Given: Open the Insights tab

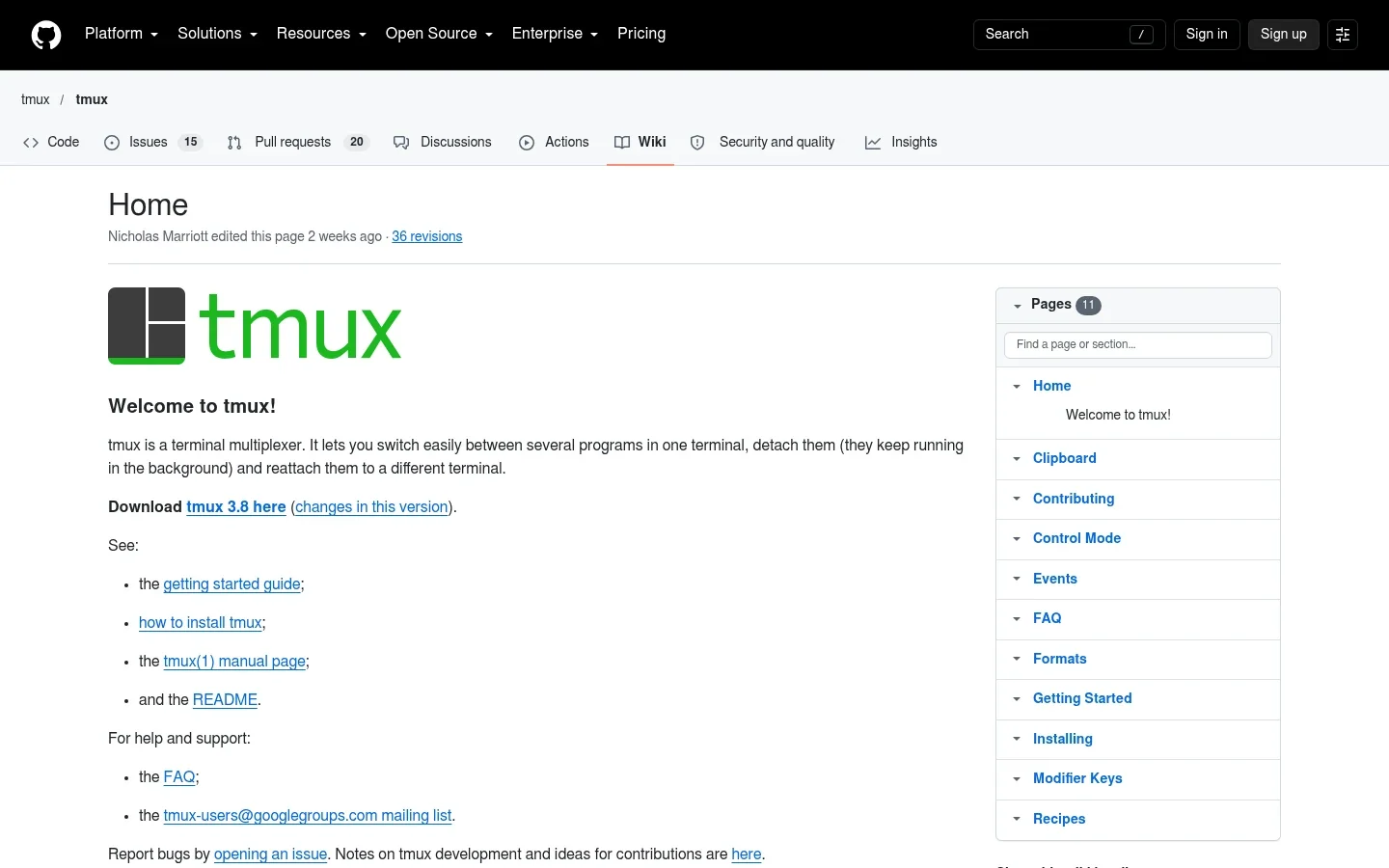Looking at the screenshot, I should coord(901,142).
